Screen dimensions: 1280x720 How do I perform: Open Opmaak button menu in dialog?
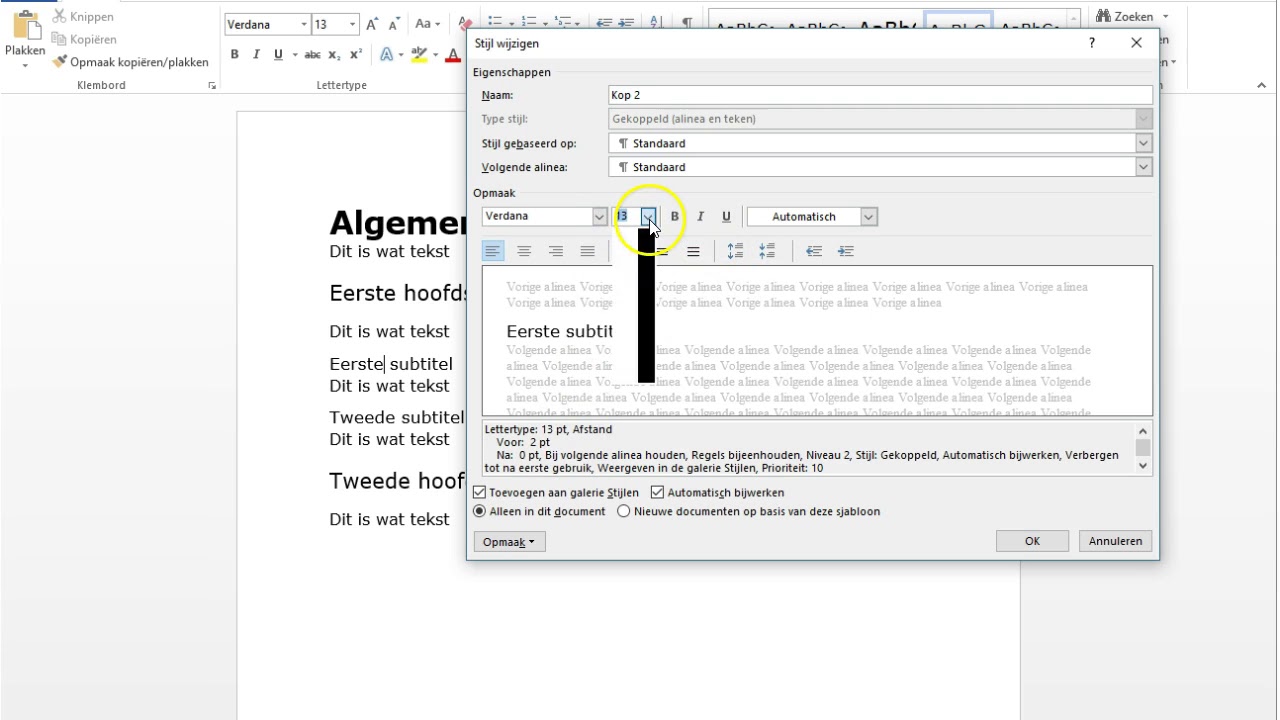pyautogui.click(x=509, y=541)
